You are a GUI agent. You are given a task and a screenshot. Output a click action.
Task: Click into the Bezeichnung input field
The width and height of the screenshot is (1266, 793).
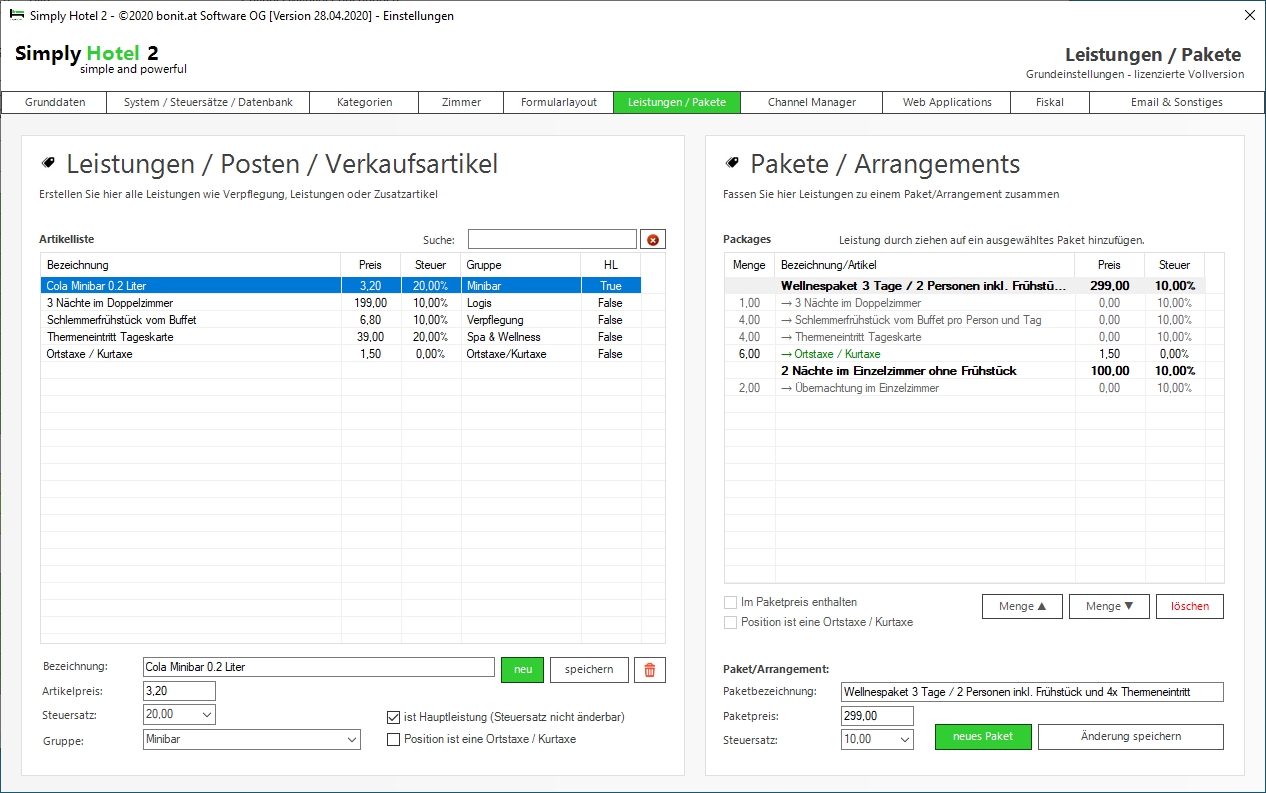319,667
